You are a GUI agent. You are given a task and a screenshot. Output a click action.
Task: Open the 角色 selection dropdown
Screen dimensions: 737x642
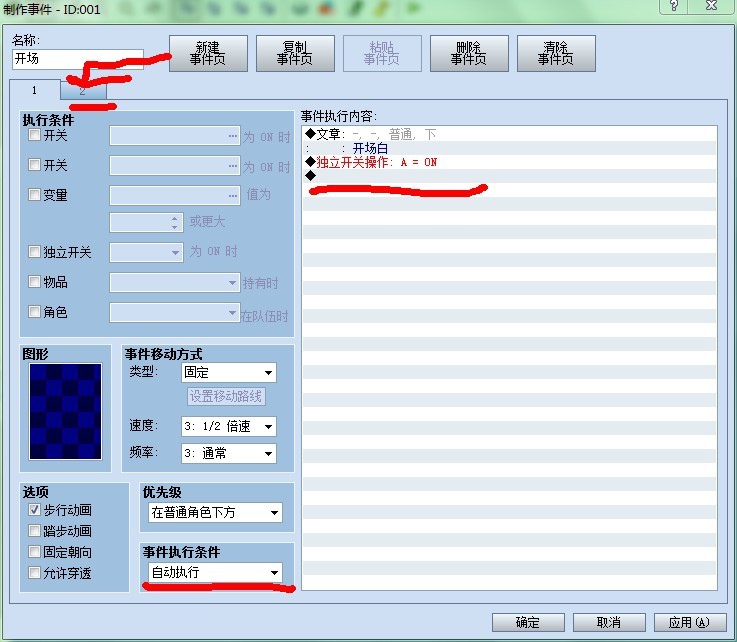pyautogui.click(x=175, y=313)
